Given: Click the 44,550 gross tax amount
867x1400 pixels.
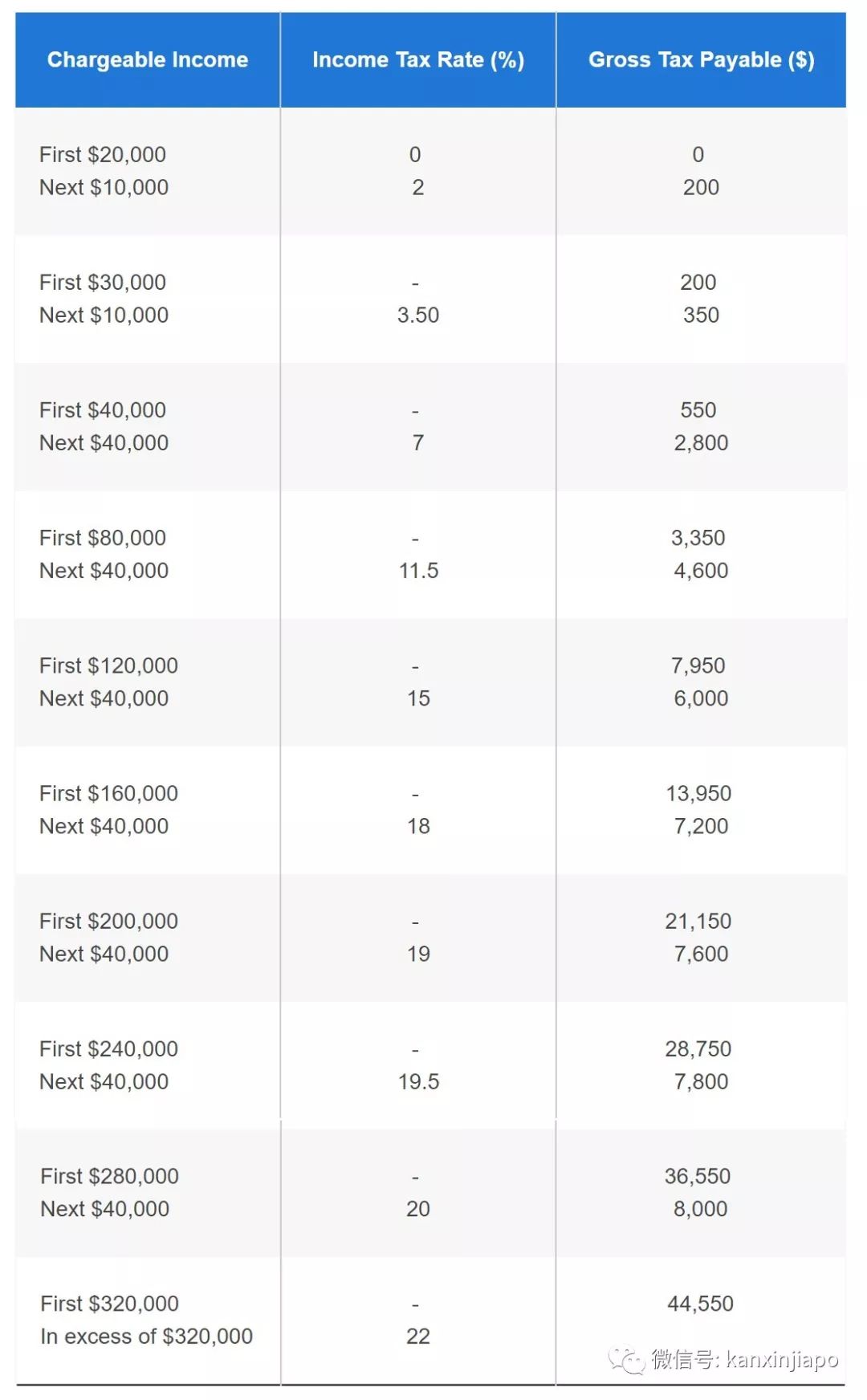Looking at the screenshot, I should [700, 1304].
